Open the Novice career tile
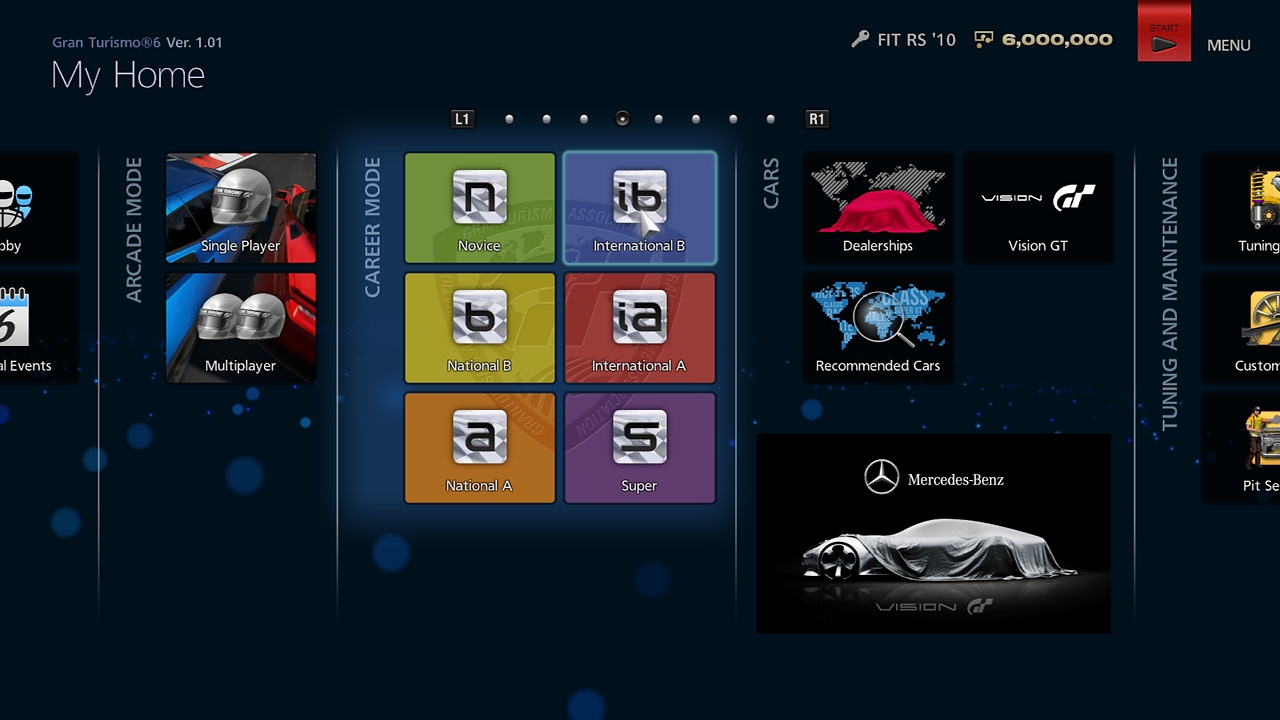This screenshot has height=720, width=1280. coord(480,208)
